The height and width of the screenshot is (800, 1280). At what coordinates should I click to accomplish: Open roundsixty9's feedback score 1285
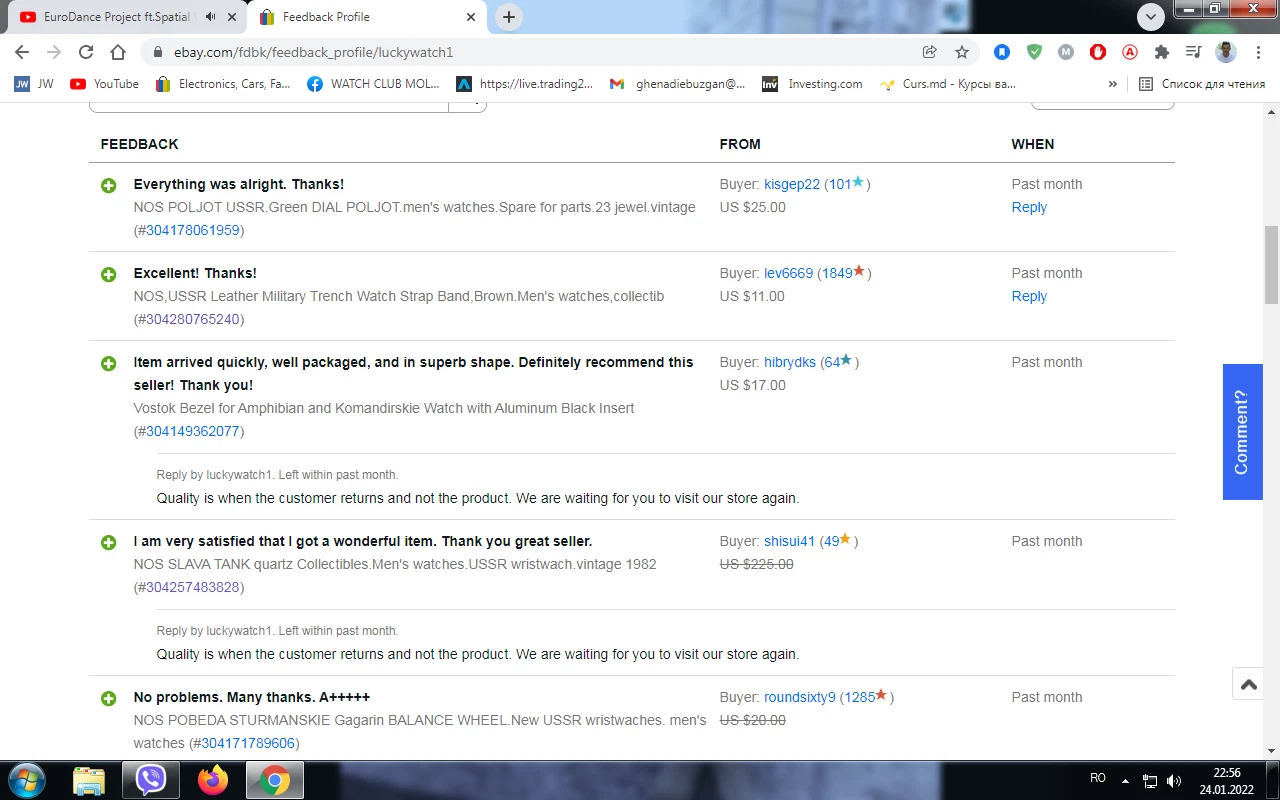tap(860, 697)
